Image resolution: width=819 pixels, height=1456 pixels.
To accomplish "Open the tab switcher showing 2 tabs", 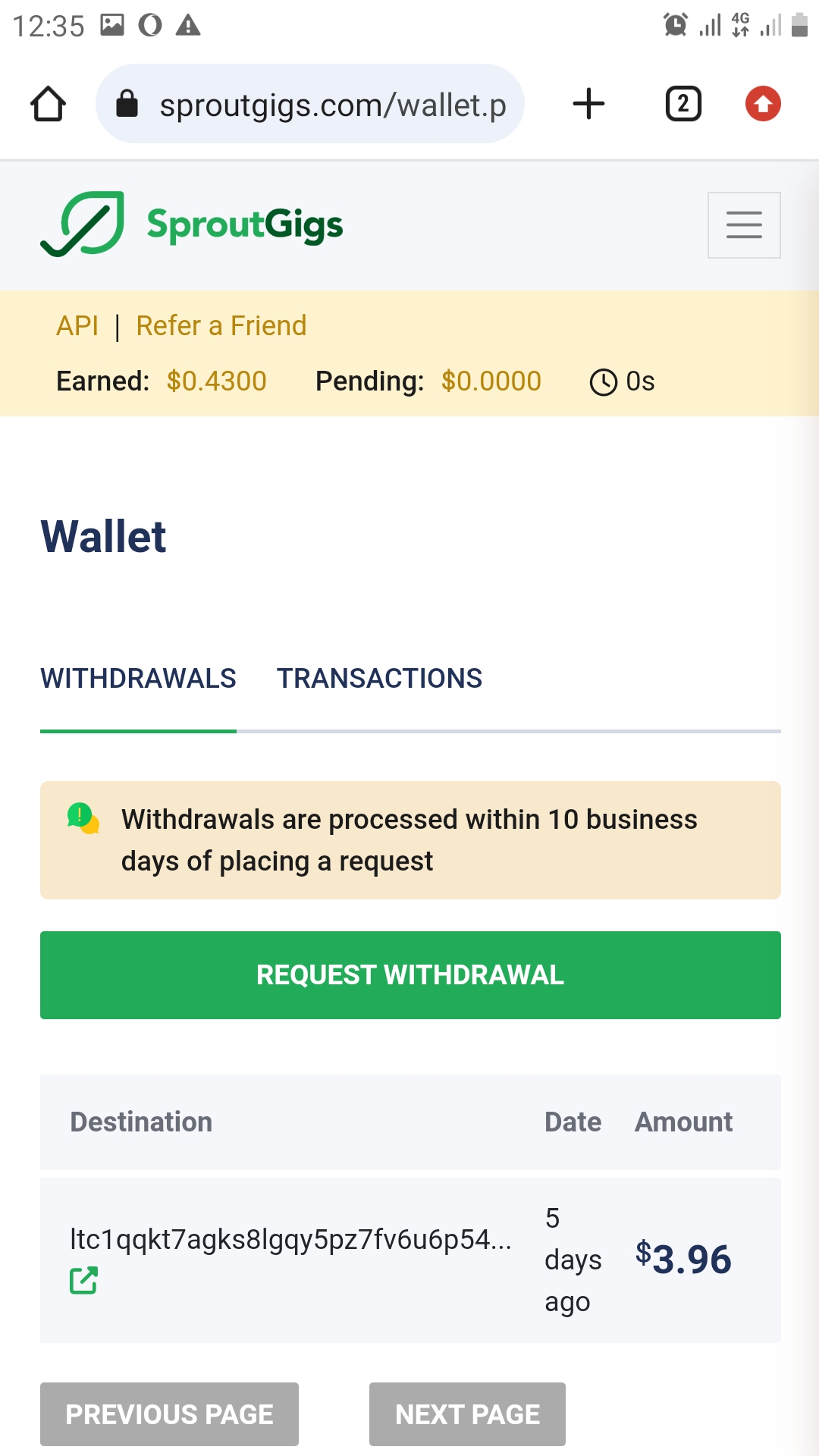I will point(682,104).
